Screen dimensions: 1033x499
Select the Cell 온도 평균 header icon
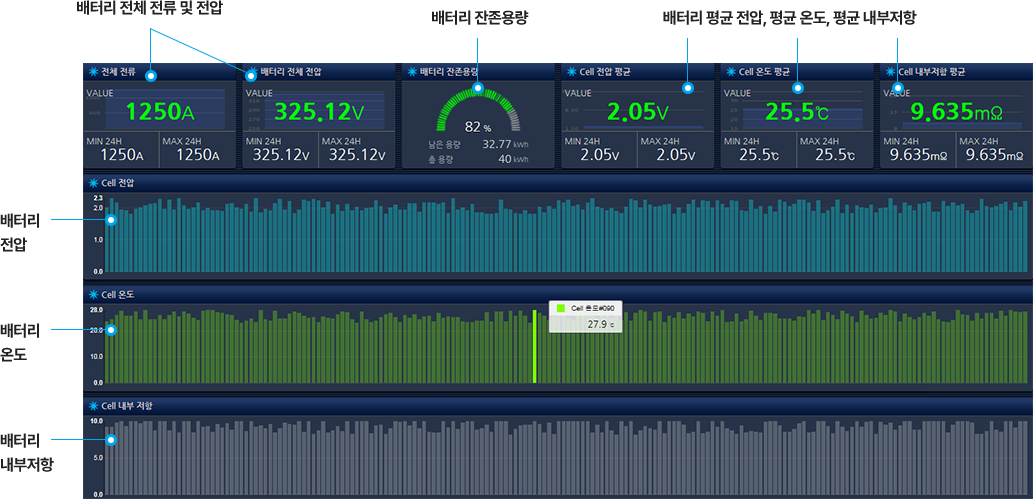[730, 72]
